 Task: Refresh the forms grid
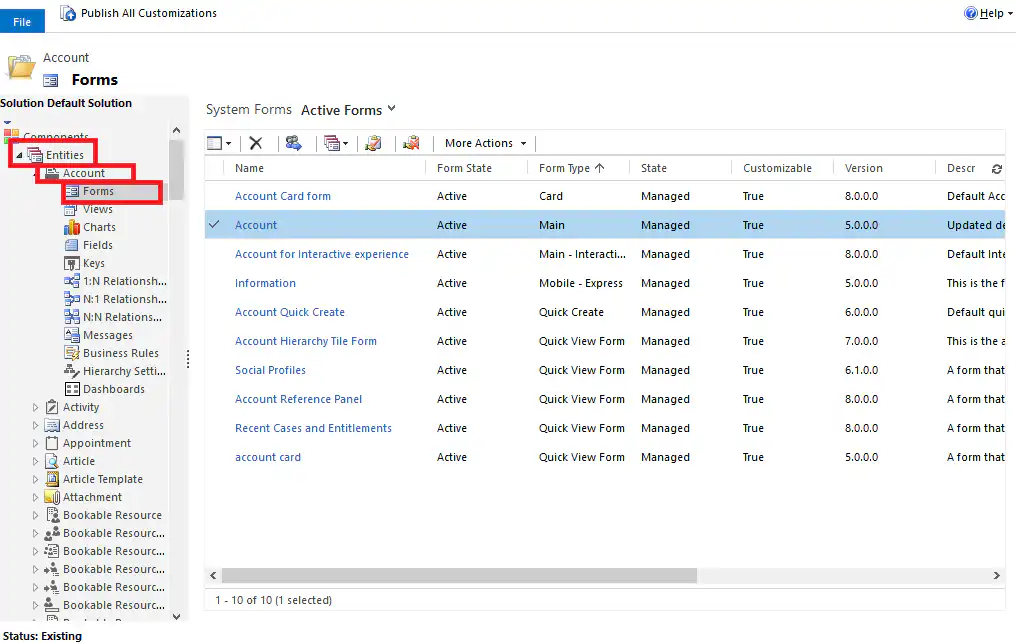[997, 170]
